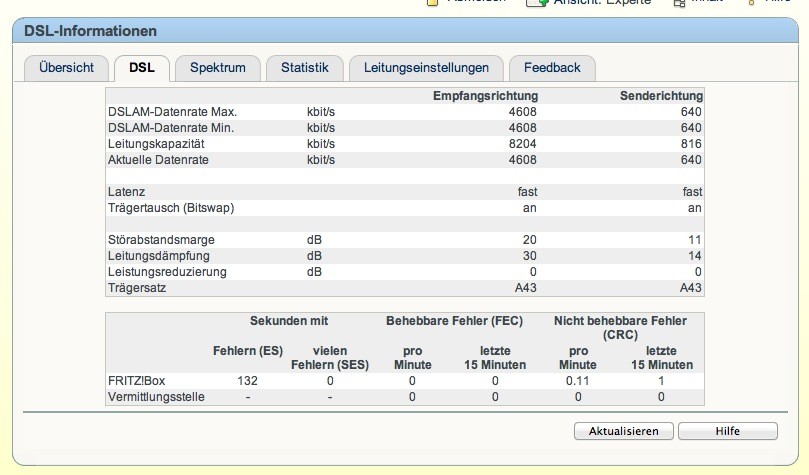Click the Vermittlungsstelle row label
This screenshot has height=475, width=809.
point(157,397)
